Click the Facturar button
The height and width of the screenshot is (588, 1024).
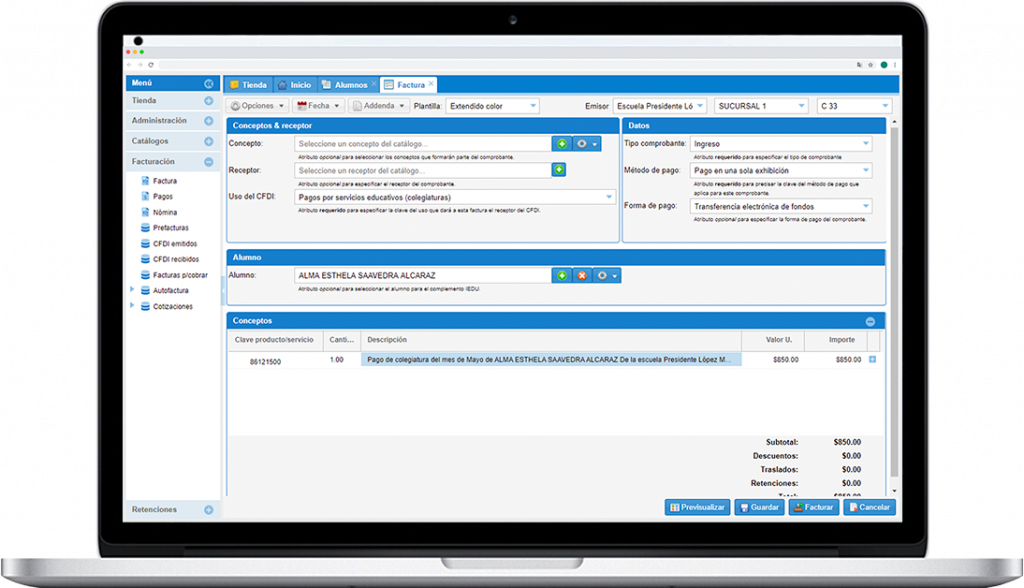(813, 507)
